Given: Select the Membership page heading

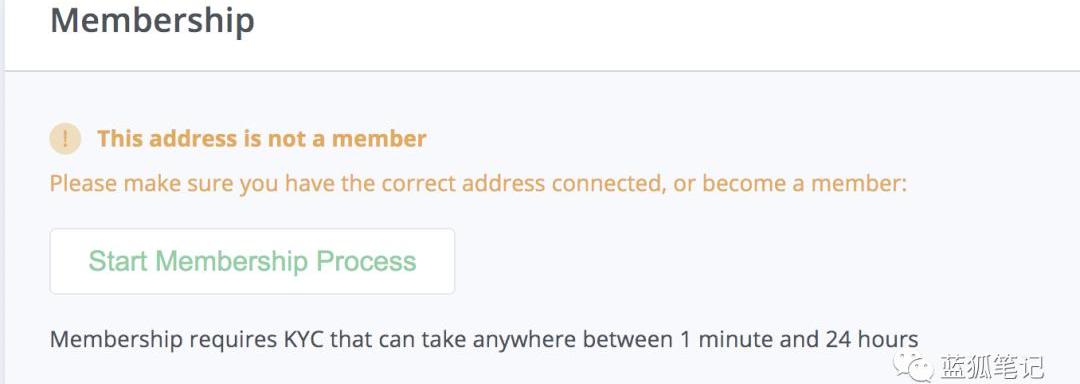Looking at the screenshot, I should tap(152, 19).
